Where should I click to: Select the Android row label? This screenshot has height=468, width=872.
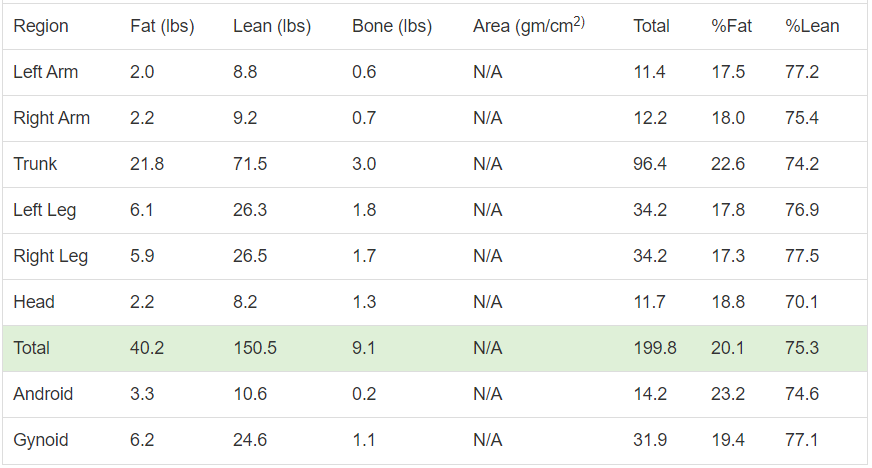[x=43, y=394]
